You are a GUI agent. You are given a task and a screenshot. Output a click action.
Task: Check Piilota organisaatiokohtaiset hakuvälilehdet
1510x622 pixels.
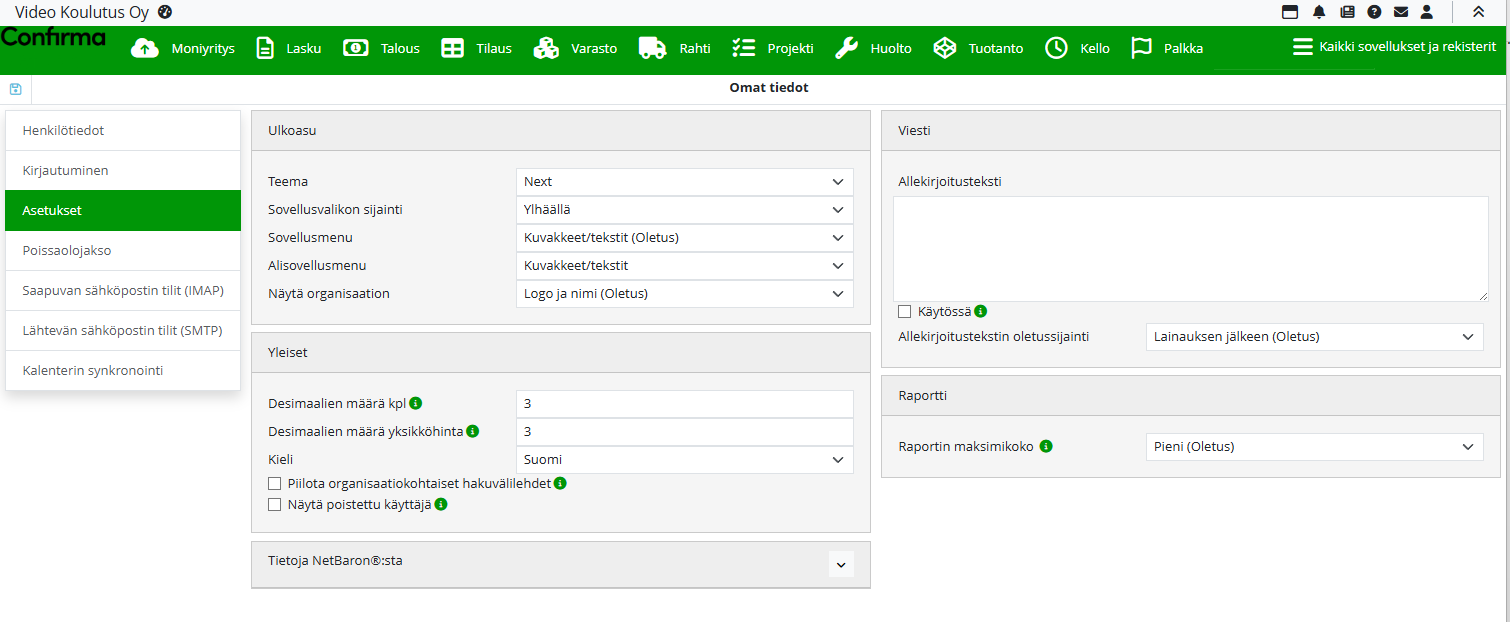click(x=275, y=484)
